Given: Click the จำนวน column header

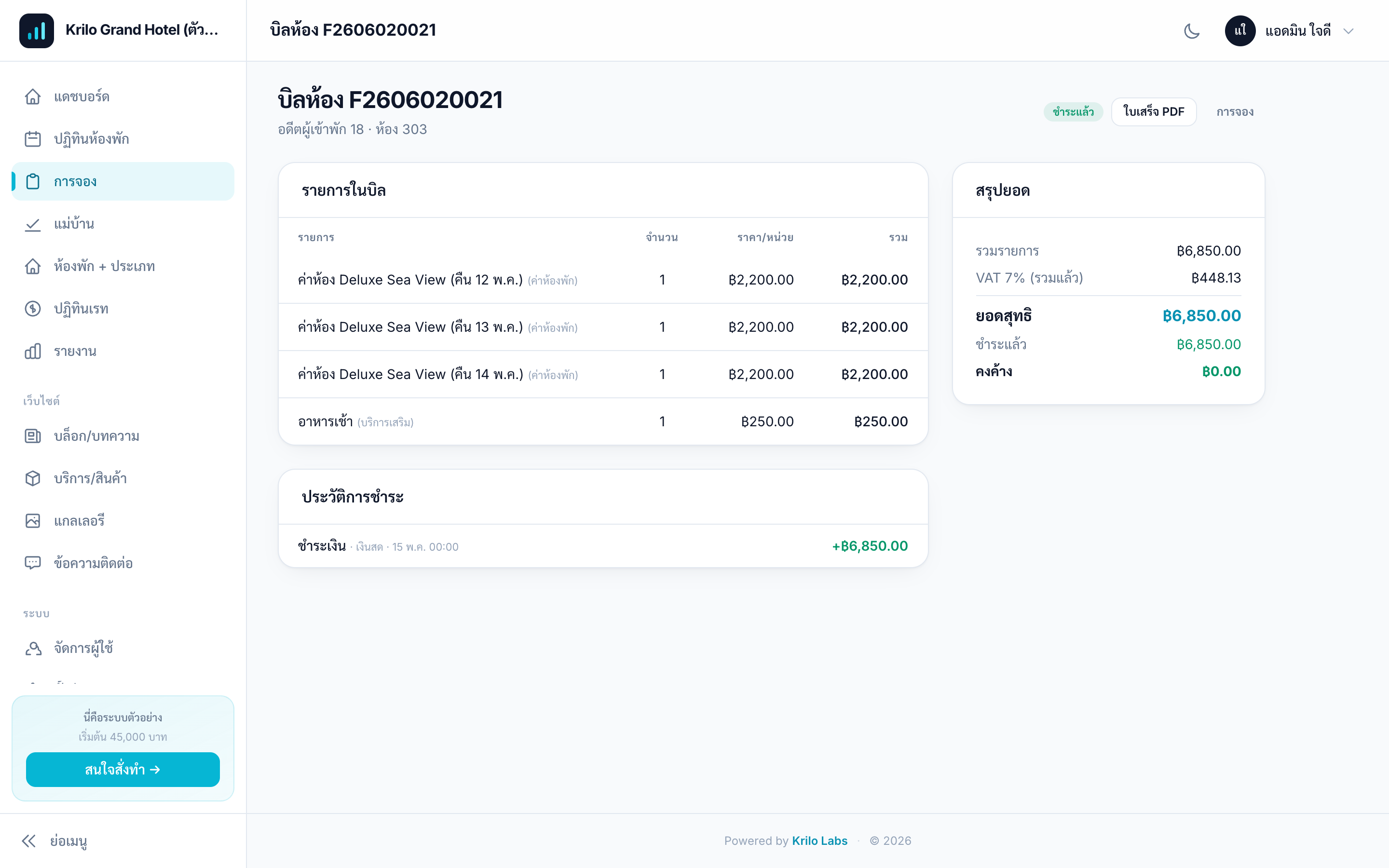Looking at the screenshot, I should pyautogui.click(x=662, y=237).
